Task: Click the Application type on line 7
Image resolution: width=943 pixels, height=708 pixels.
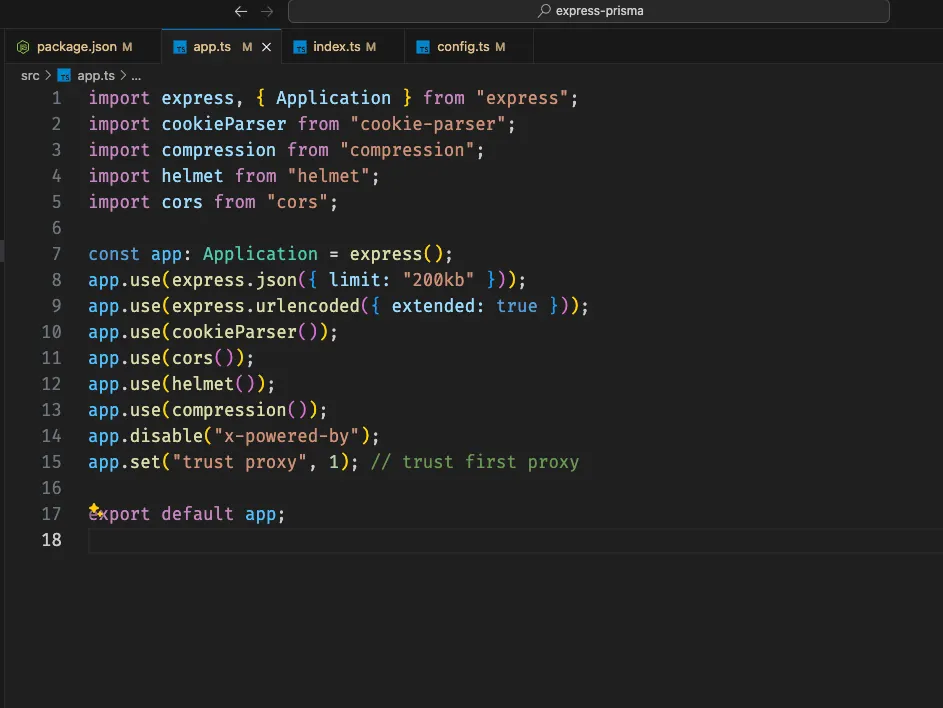Action: tap(260, 254)
